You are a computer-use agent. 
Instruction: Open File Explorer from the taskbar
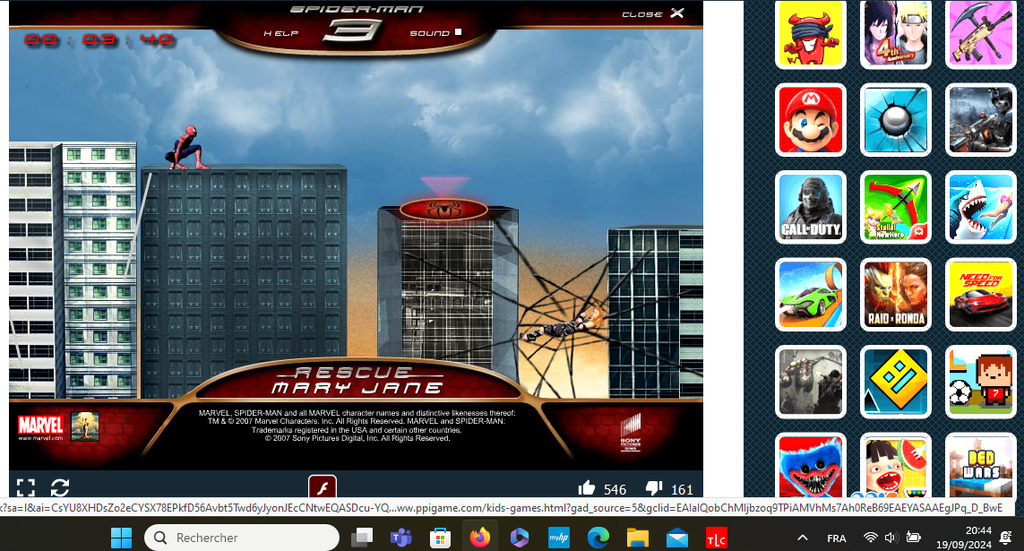coord(637,537)
